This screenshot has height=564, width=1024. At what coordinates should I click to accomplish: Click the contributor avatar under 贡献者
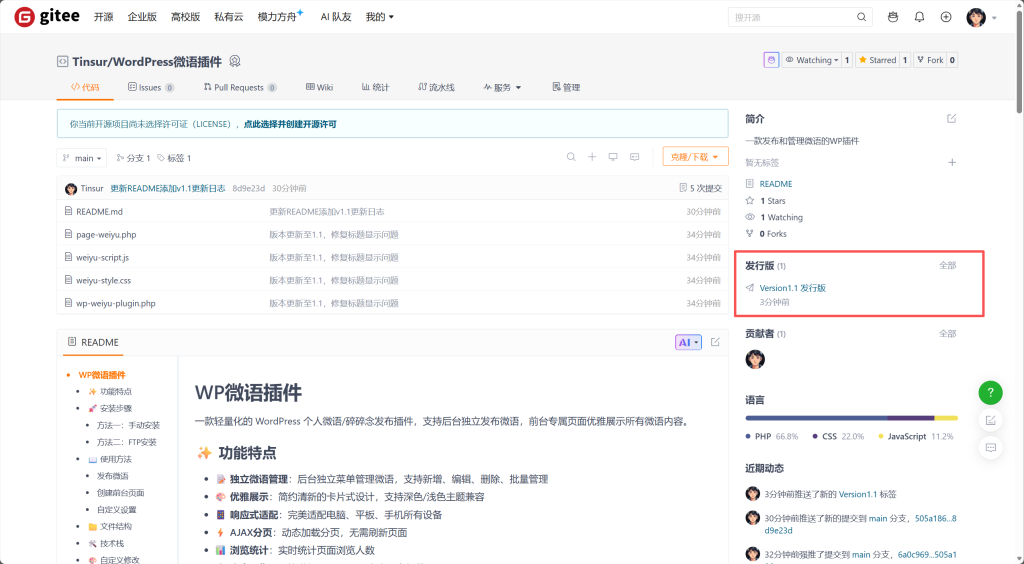tap(755, 359)
